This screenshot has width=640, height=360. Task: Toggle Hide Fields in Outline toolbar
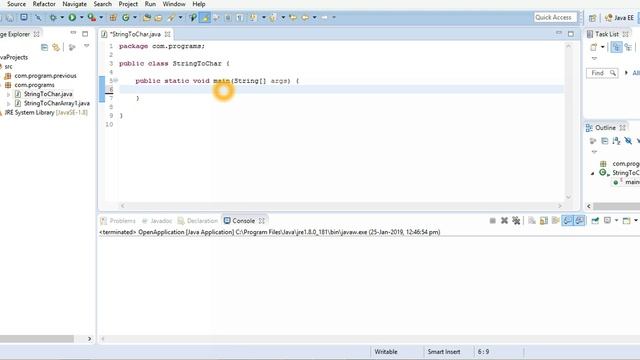[628, 141]
